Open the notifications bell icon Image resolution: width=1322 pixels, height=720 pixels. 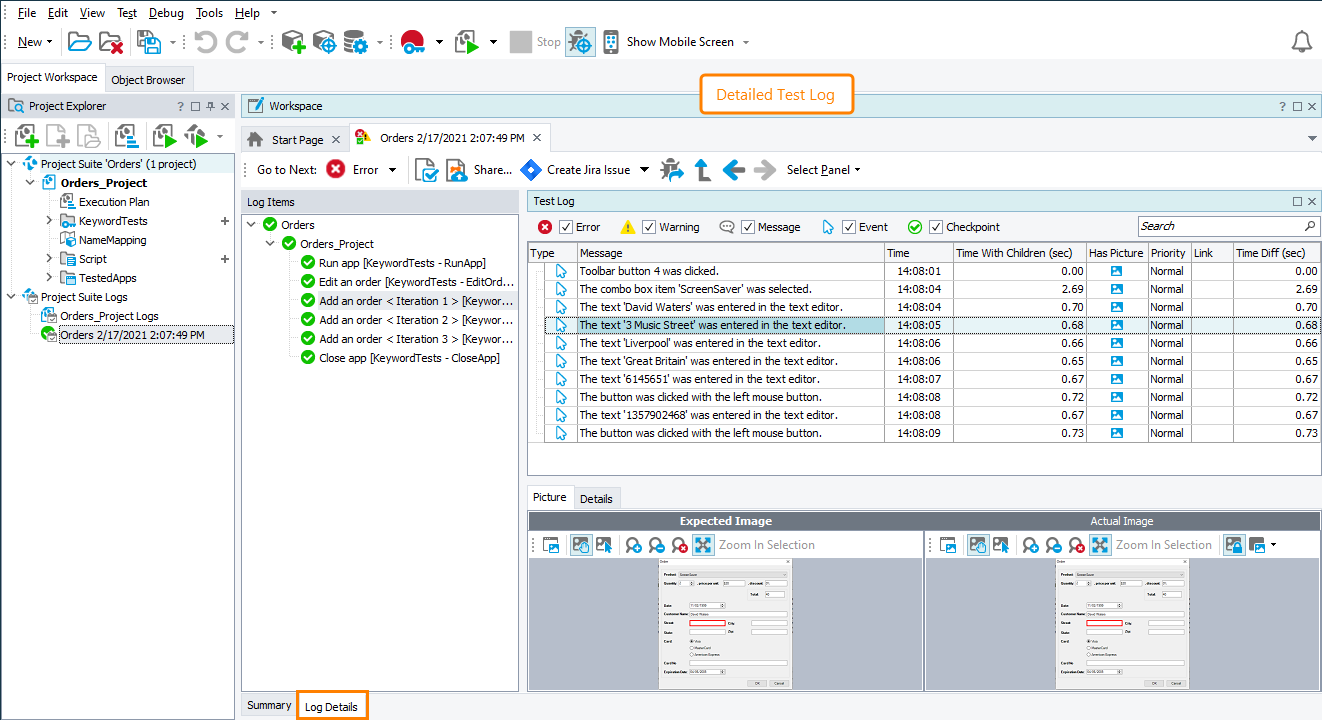coord(1301,41)
